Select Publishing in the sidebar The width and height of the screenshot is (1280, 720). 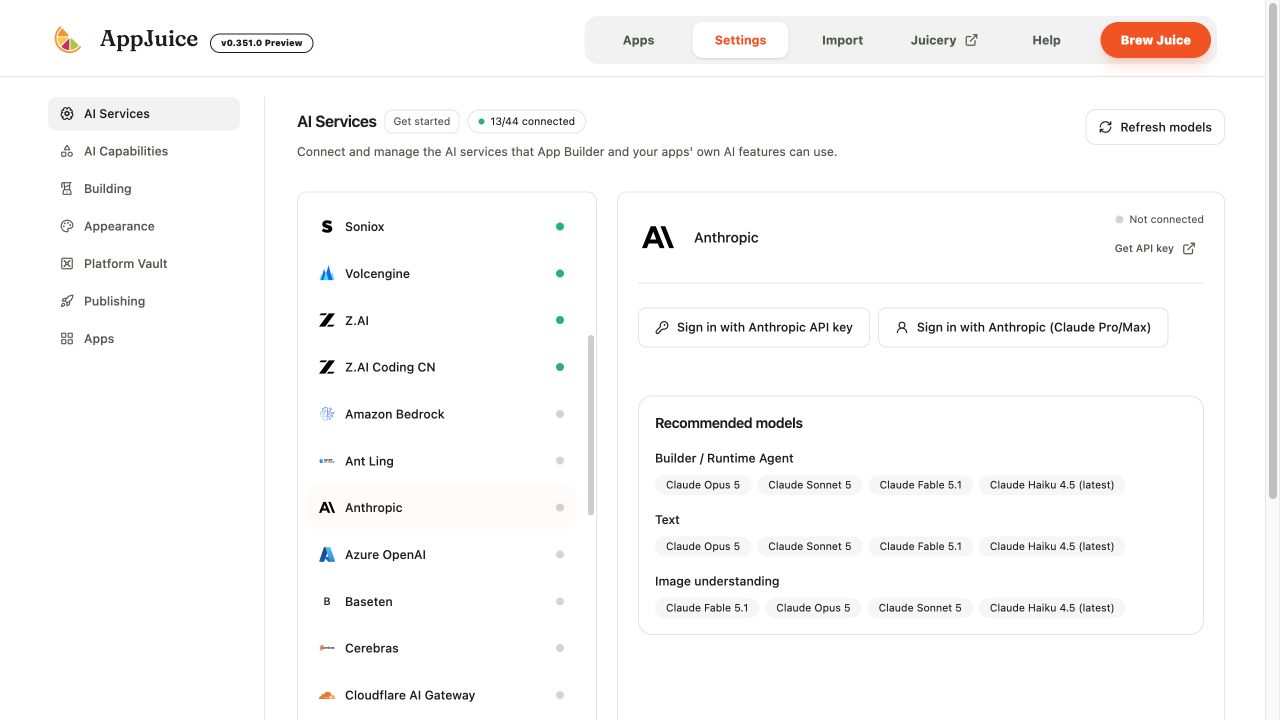[x=144, y=301]
